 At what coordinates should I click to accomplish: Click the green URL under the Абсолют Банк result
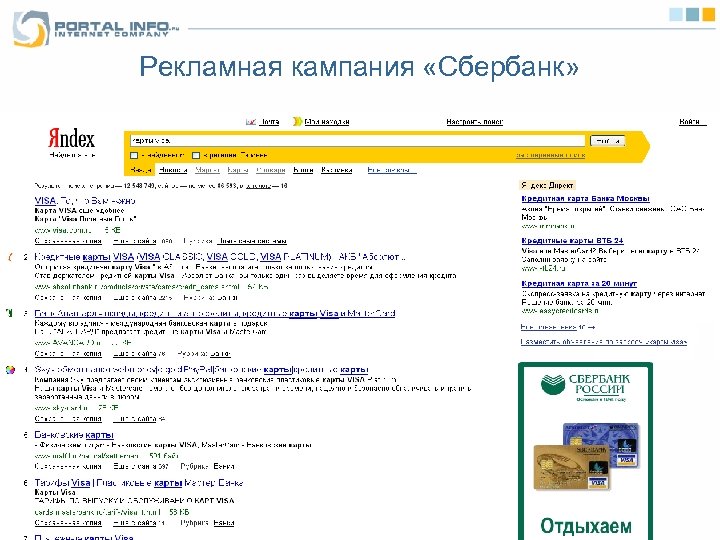click(x=137, y=287)
